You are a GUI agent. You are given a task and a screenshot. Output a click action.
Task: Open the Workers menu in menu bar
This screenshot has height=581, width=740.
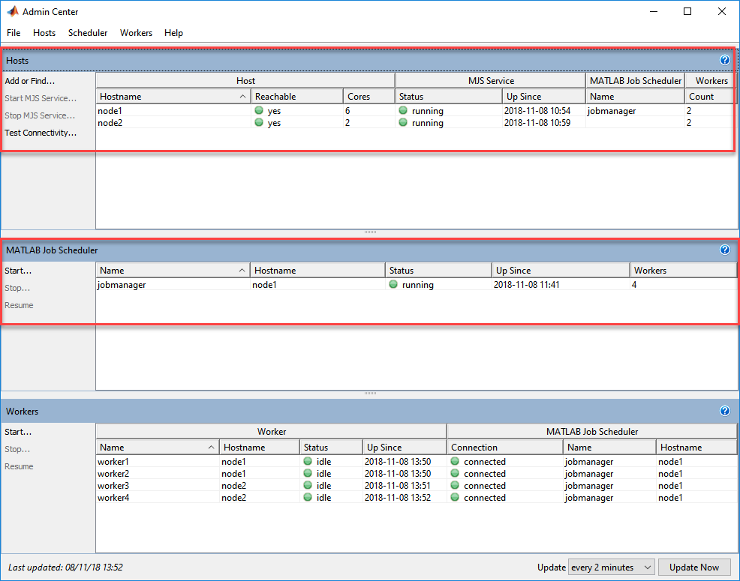[x=136, y=33]
